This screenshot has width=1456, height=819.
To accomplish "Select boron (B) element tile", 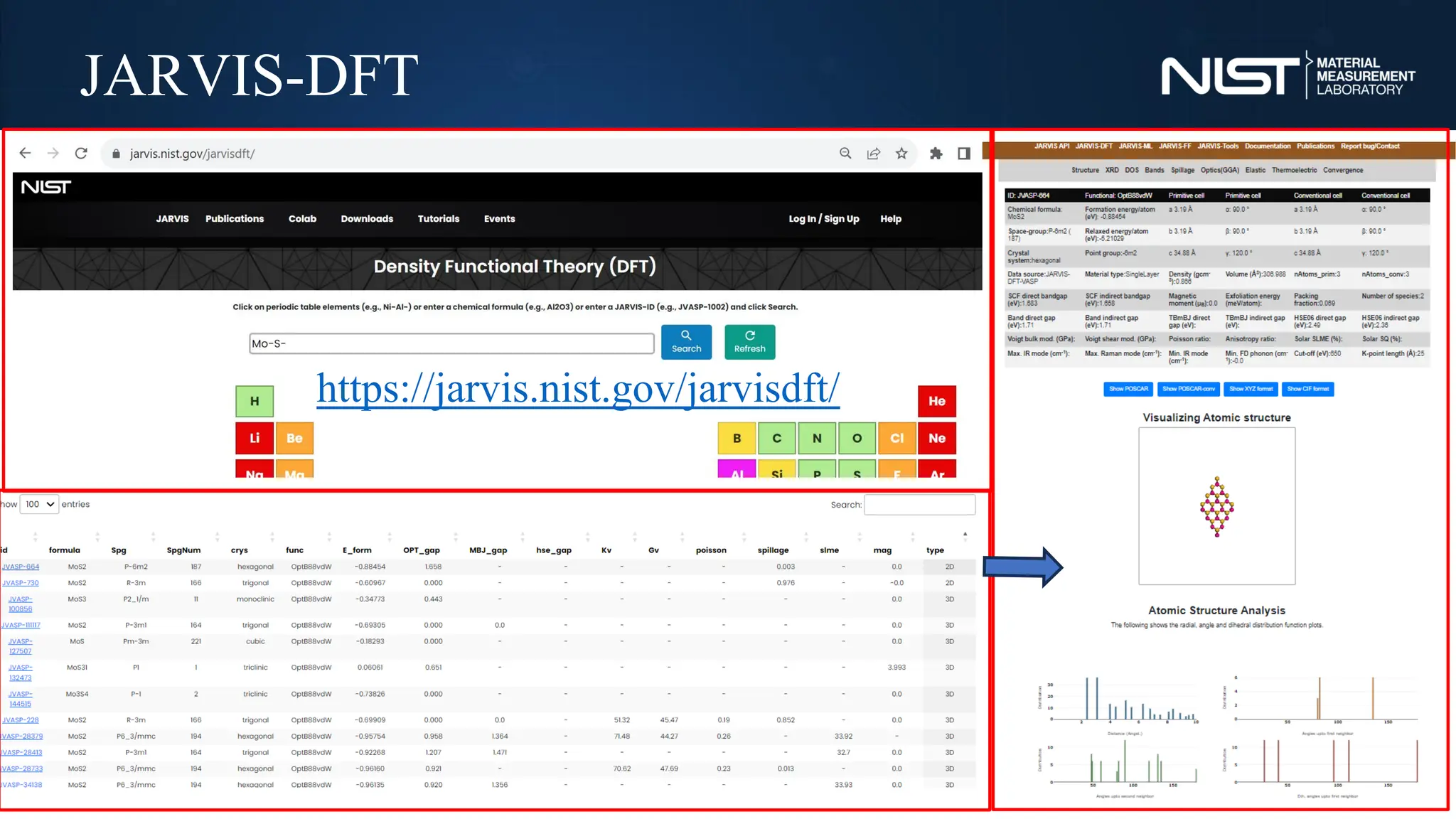I will tap(737, 438).
